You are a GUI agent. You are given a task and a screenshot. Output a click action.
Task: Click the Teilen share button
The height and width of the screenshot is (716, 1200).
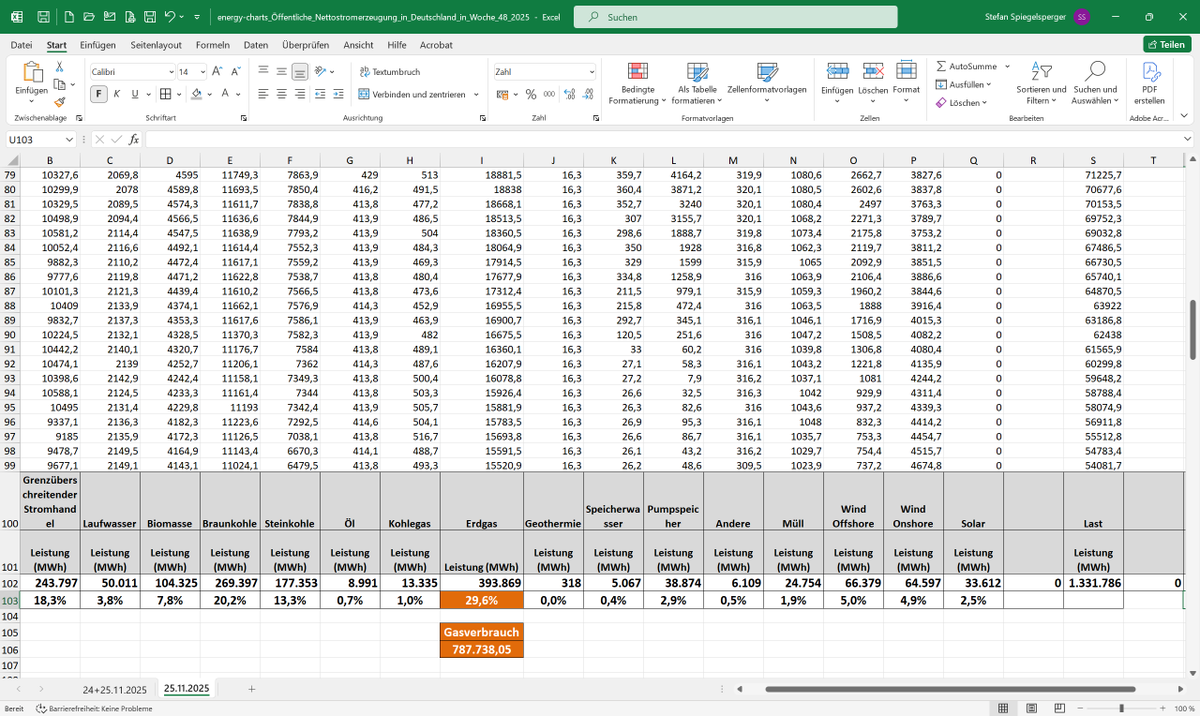1166,44
